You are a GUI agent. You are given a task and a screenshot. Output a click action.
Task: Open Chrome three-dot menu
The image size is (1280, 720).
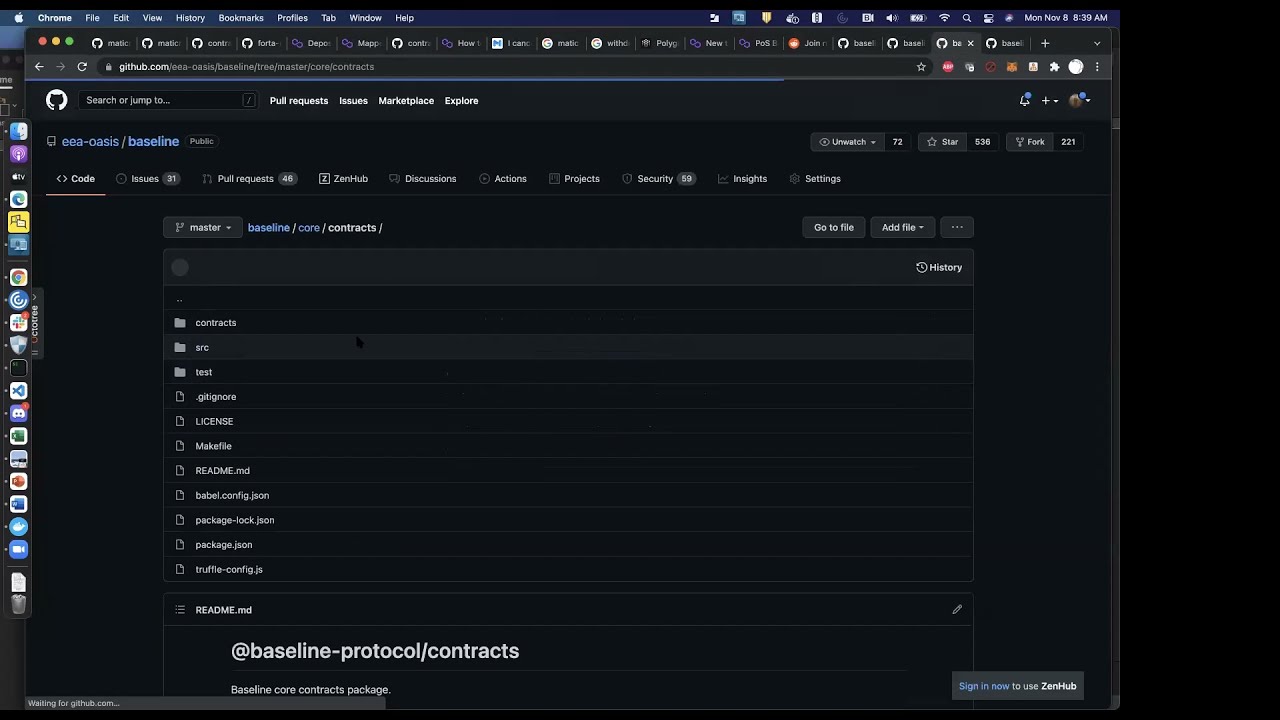(x=1097, y=67)
